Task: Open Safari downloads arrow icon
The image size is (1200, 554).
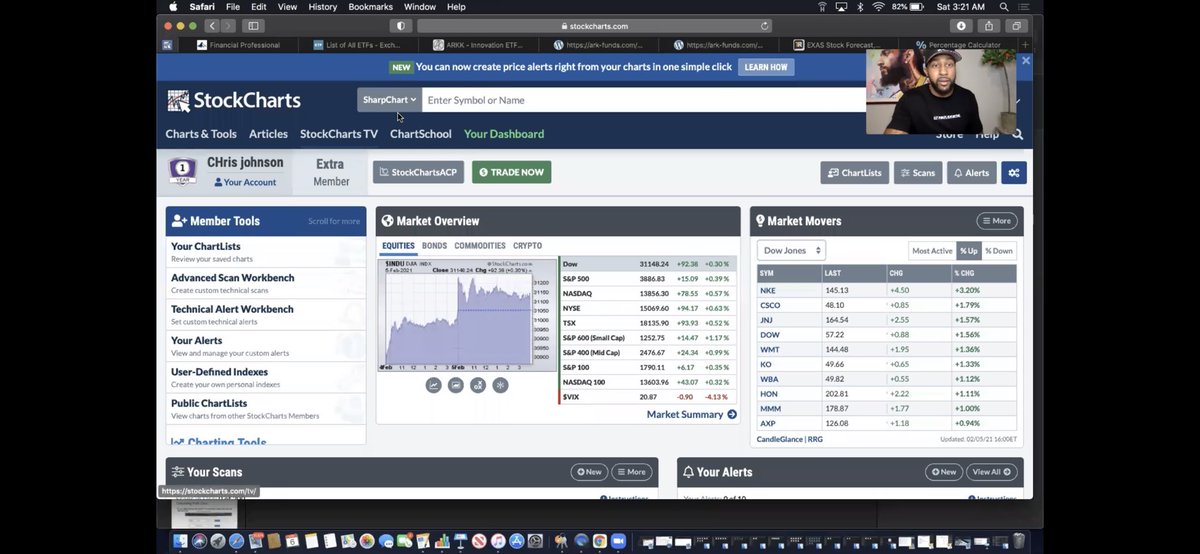Action: click(x=961, y=26)
